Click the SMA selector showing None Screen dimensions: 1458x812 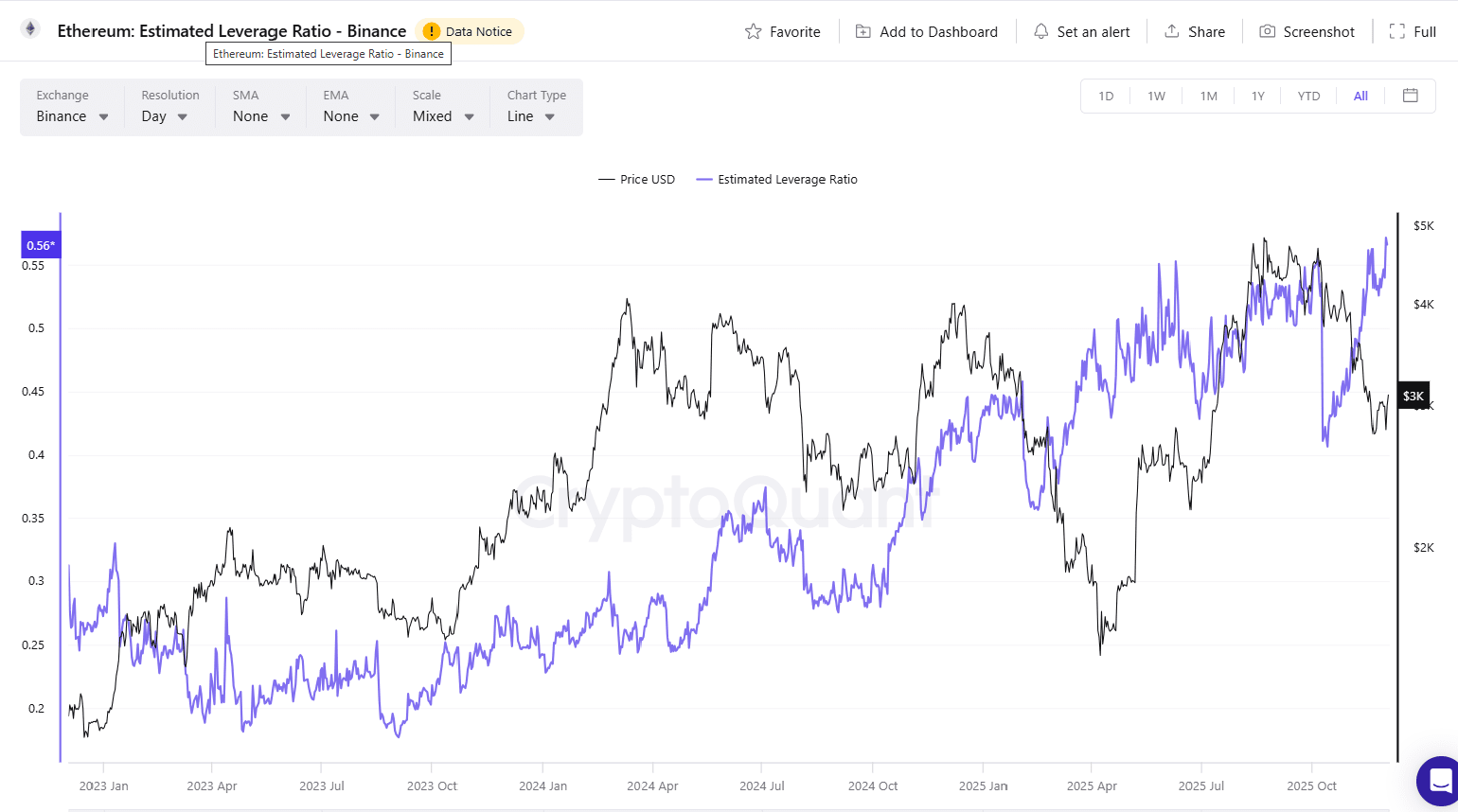click(258, 115)
